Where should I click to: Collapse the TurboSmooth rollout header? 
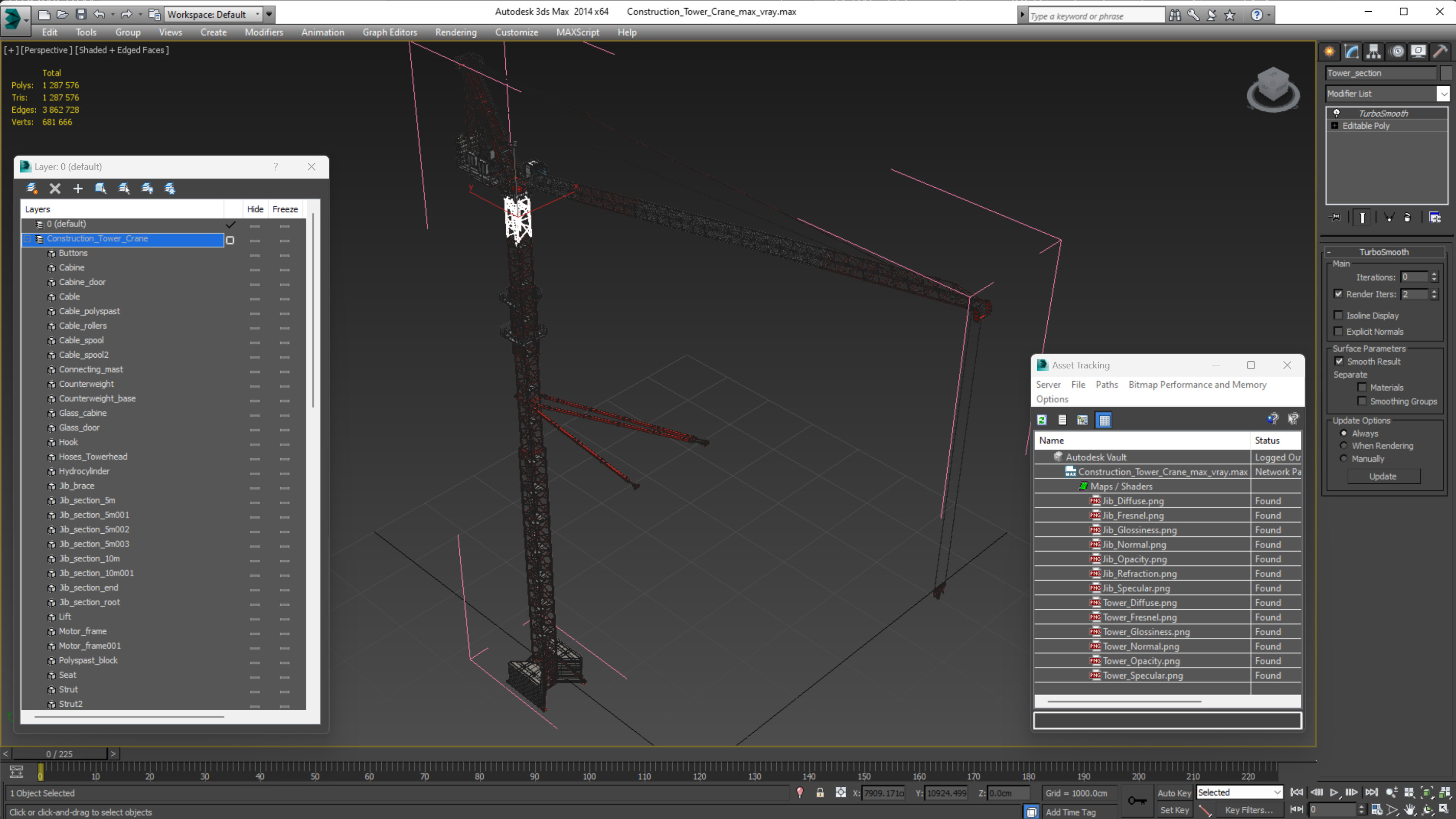(1384, 252)
